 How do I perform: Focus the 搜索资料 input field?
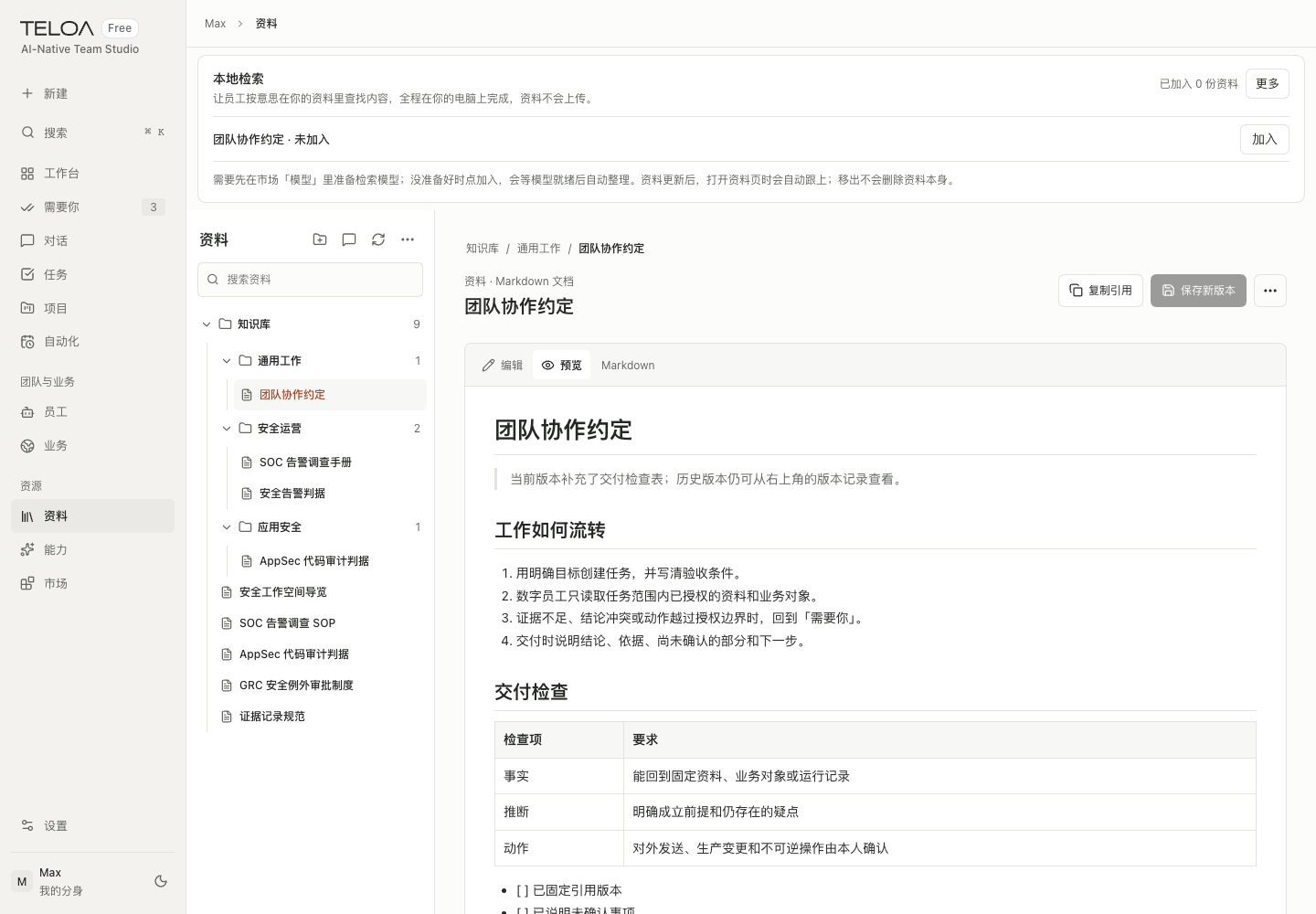(x=311, y=280)
